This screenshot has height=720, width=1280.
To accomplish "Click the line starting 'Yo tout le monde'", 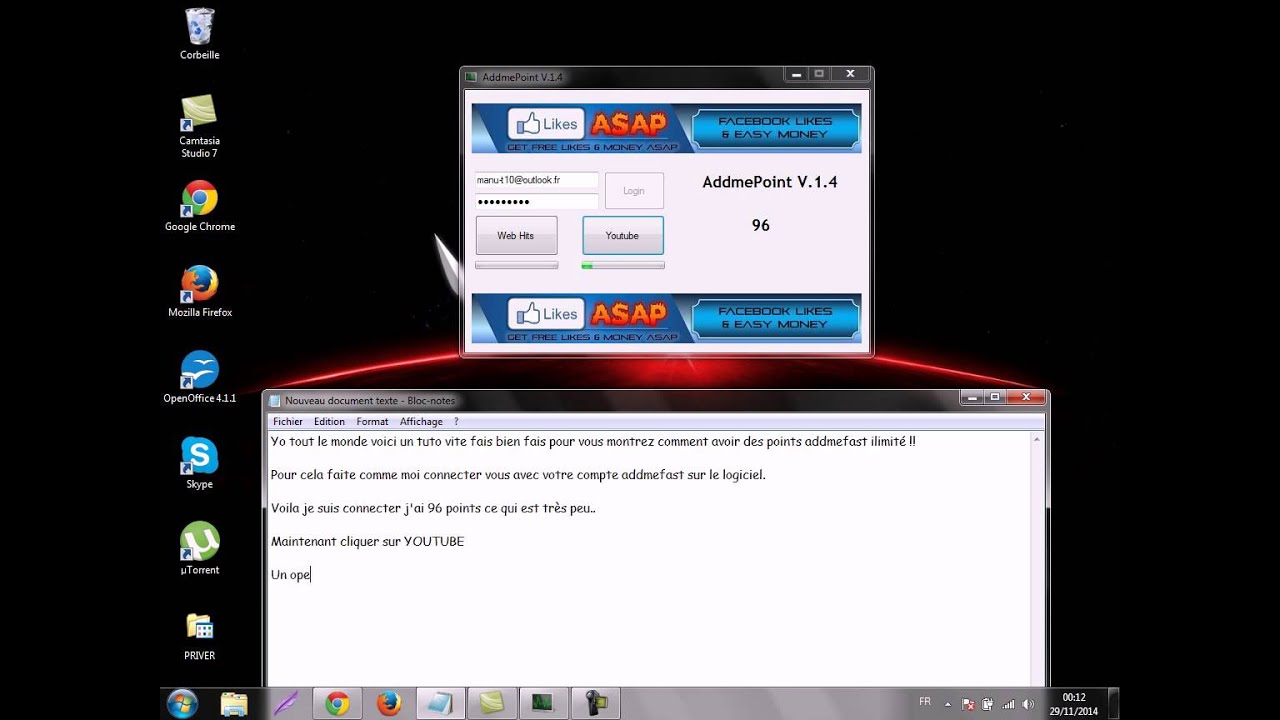I will 593,441.
